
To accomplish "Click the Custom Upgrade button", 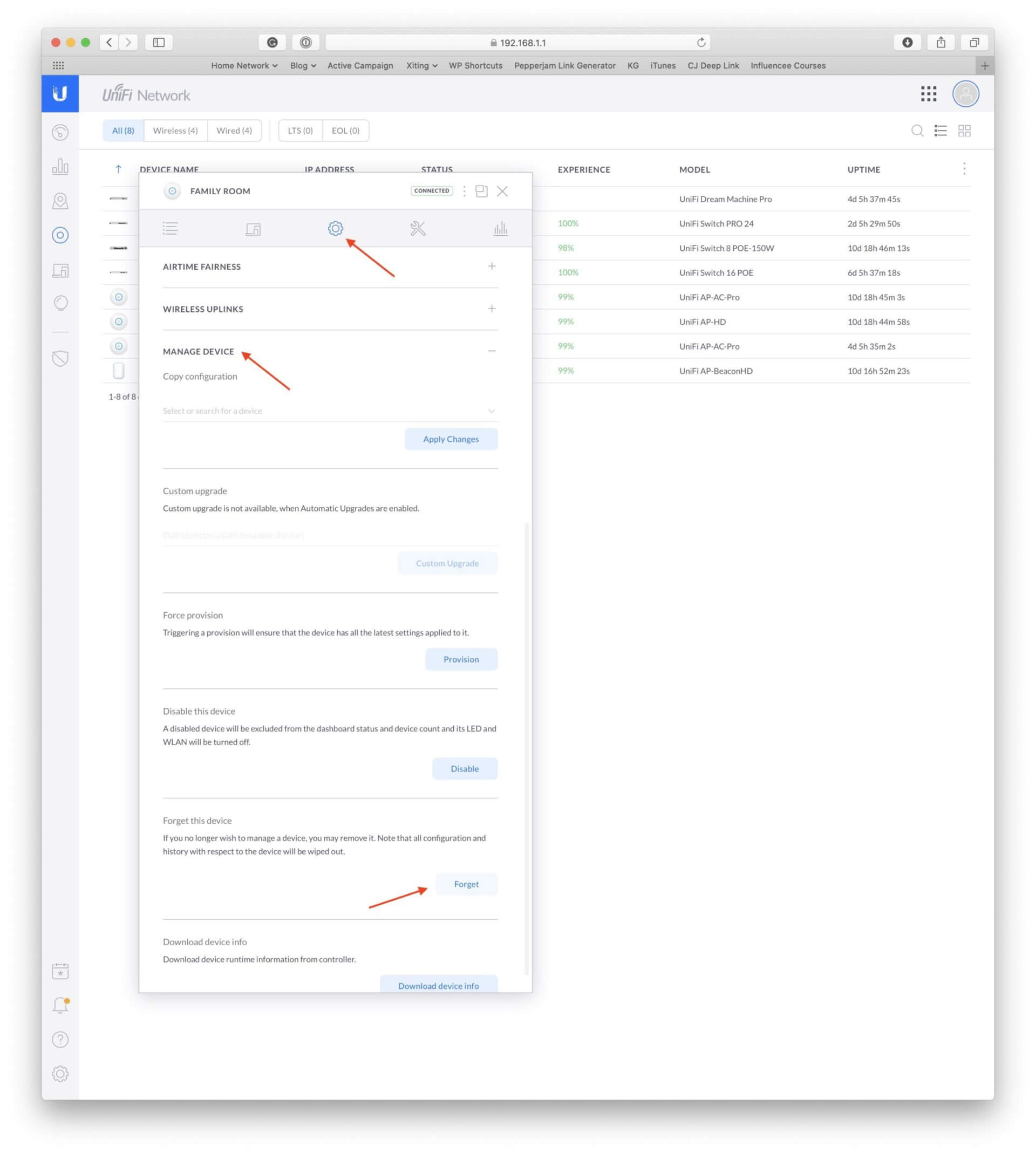I will [447, 563].
